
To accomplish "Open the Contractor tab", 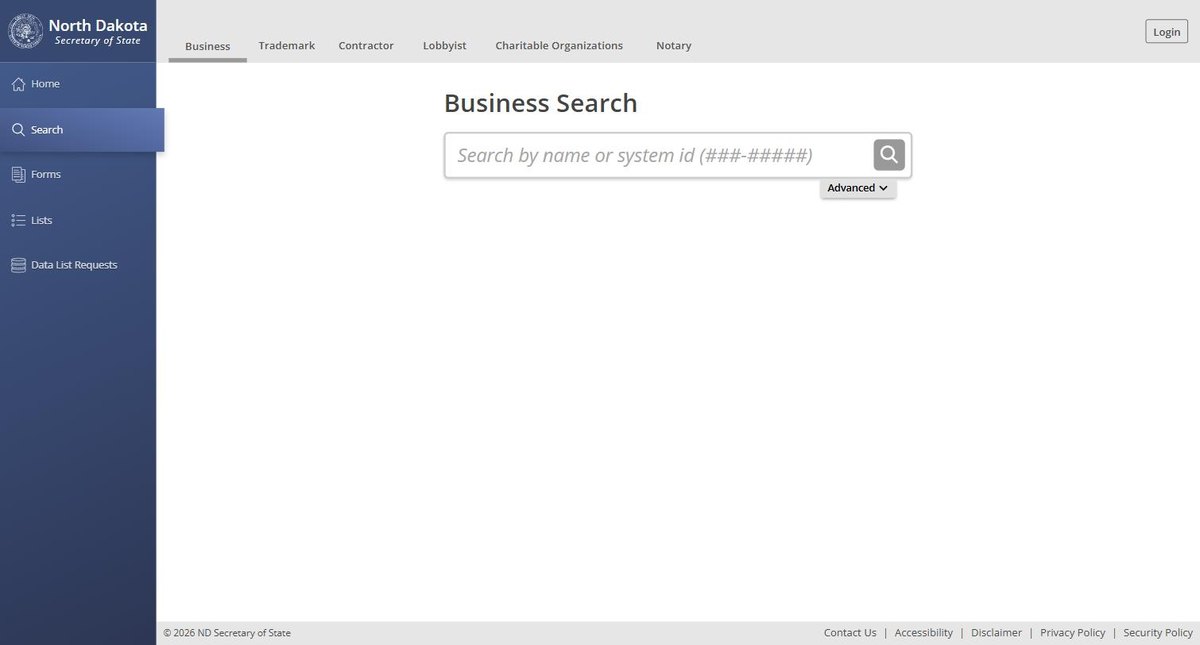I will [x=366, y=46].
